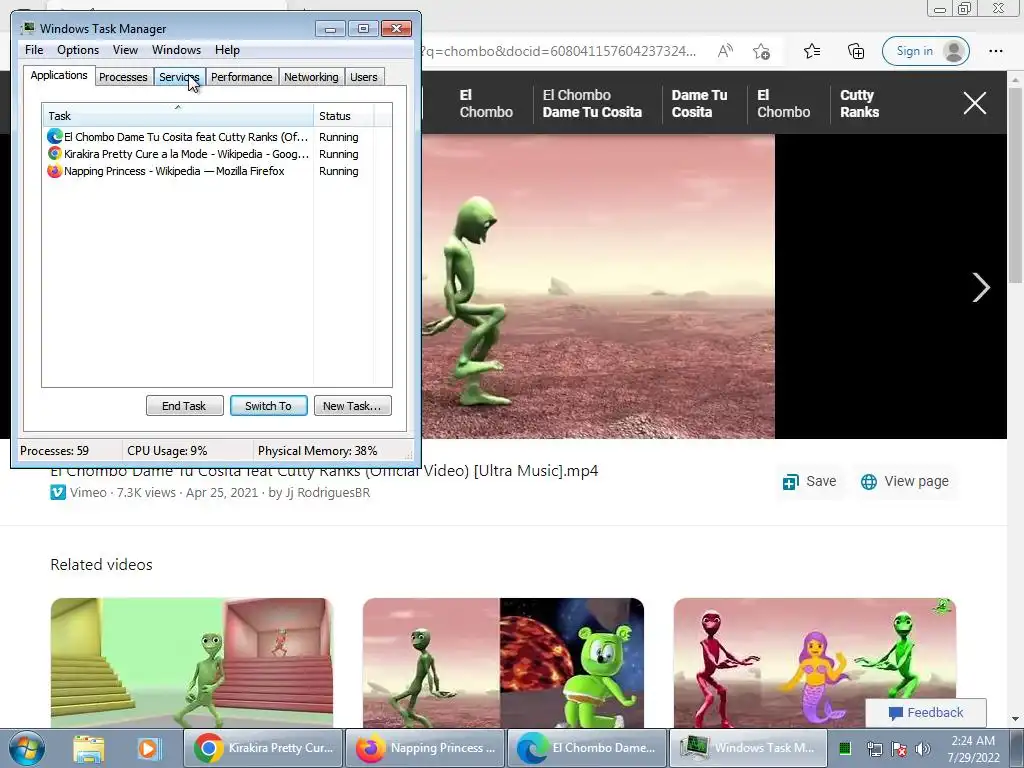Click the Task Manager title bar icon
This screenshot has height=768, width=1024.
(x=28, y=28)
